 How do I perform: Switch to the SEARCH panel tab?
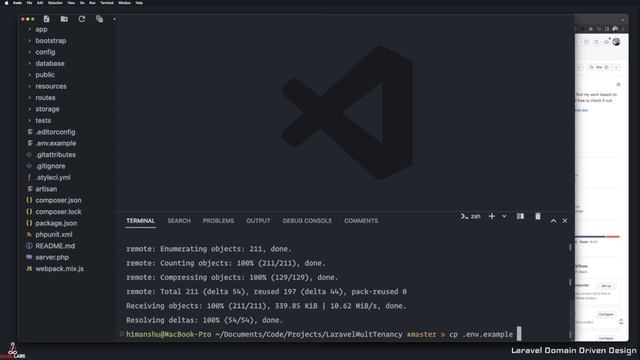[179, 221]
